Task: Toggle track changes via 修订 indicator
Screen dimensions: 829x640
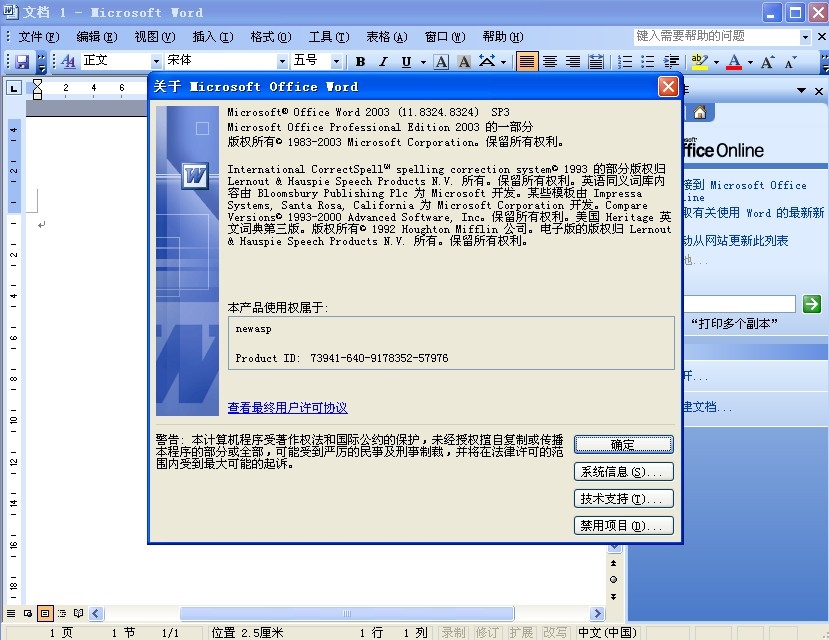Action: 487,632
